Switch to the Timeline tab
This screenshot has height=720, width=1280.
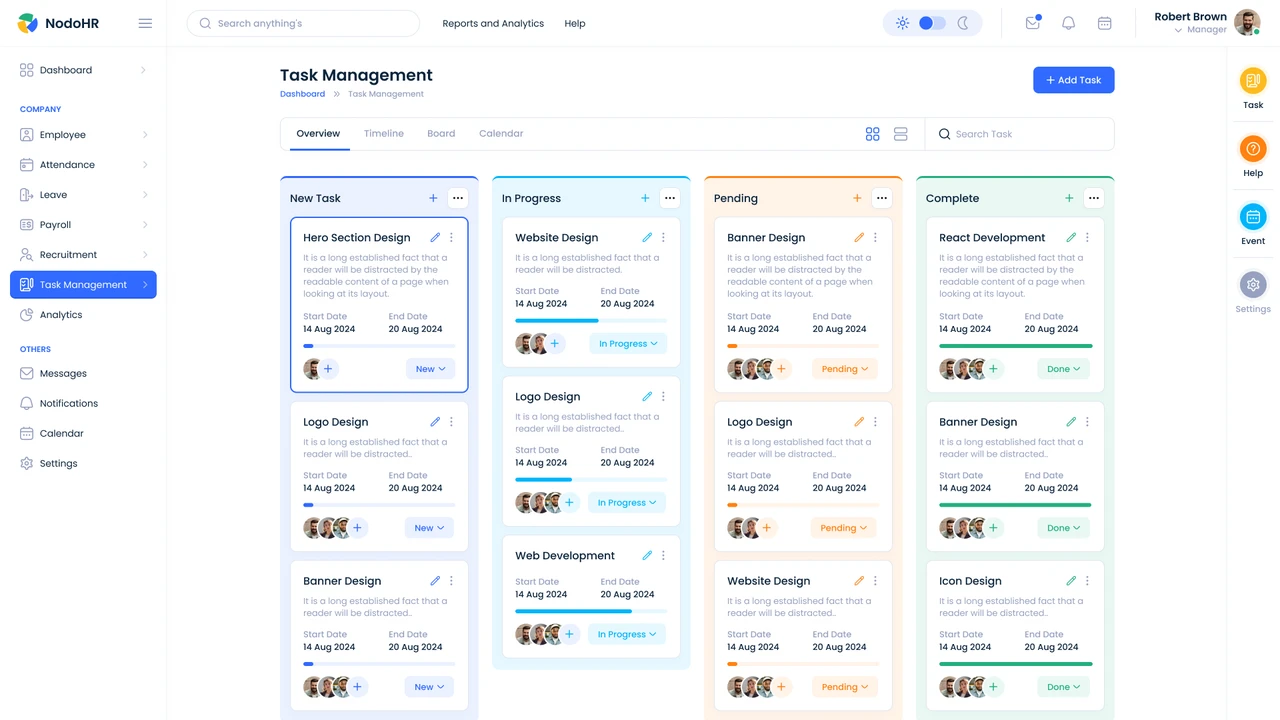384,134
